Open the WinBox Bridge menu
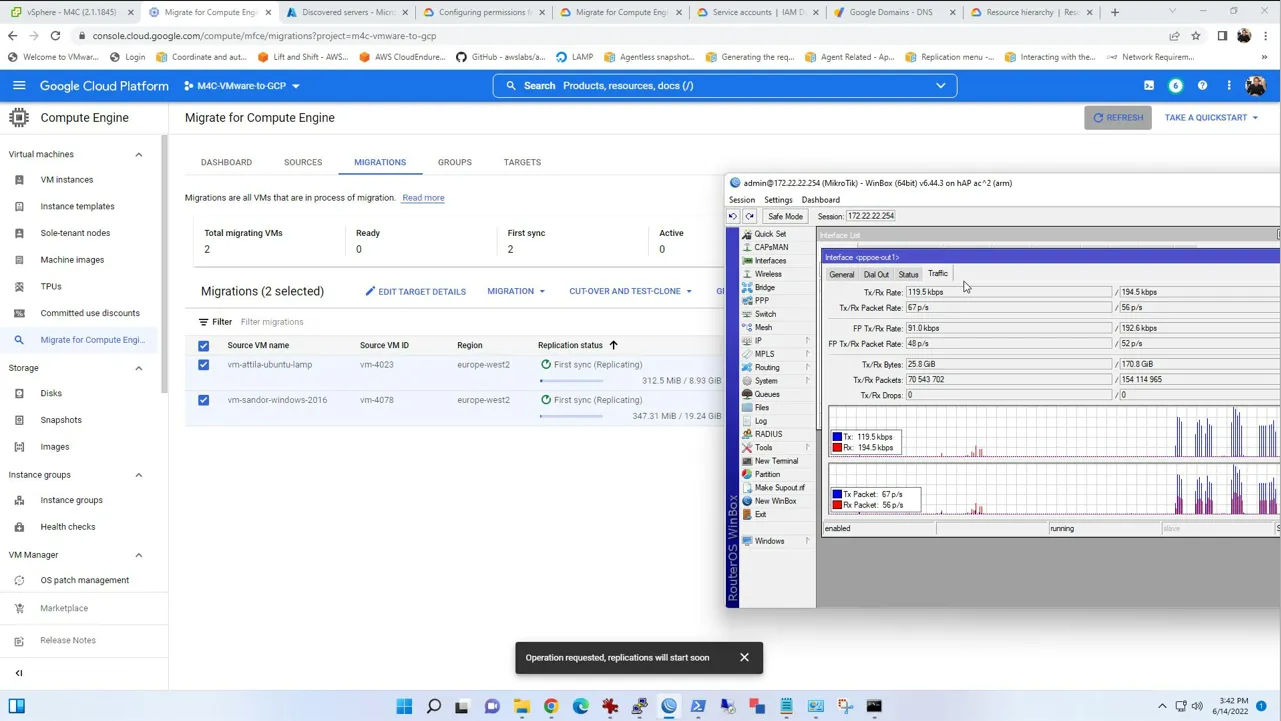Viewport: 1281px width, 721px height. tap(765, 288)
